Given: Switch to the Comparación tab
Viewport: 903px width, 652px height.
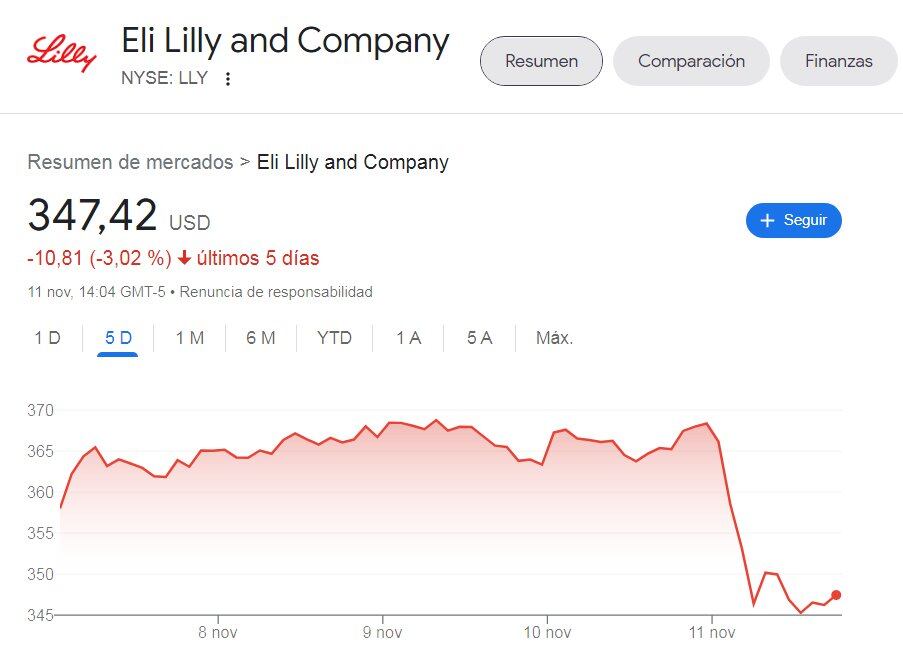Looking at the screenshot, I should point(691,61).
